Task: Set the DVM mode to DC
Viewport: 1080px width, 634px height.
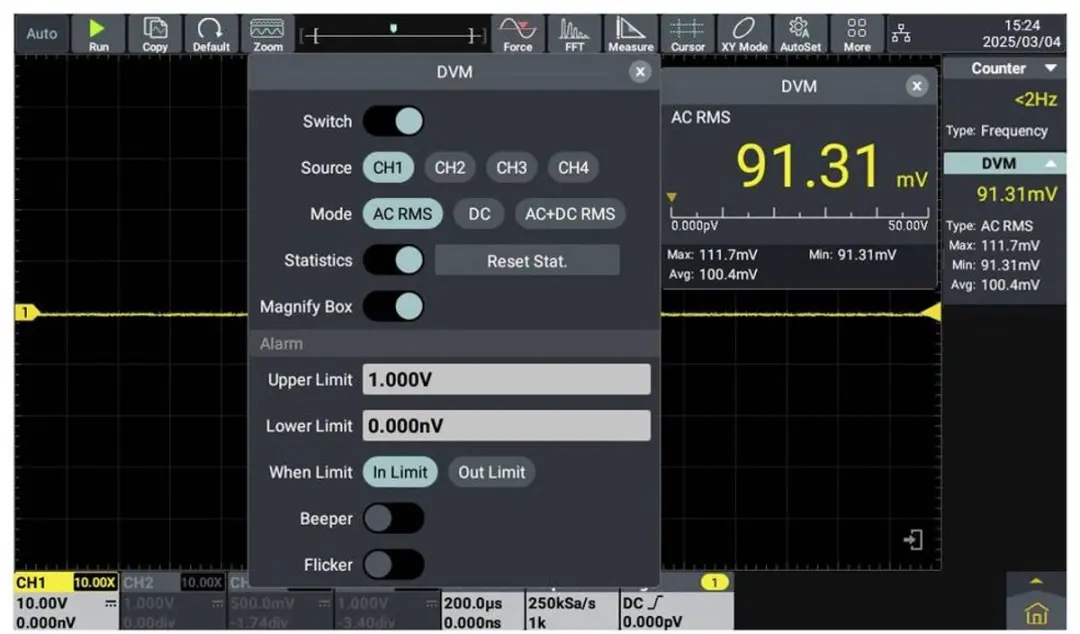Action: (479, 214)
